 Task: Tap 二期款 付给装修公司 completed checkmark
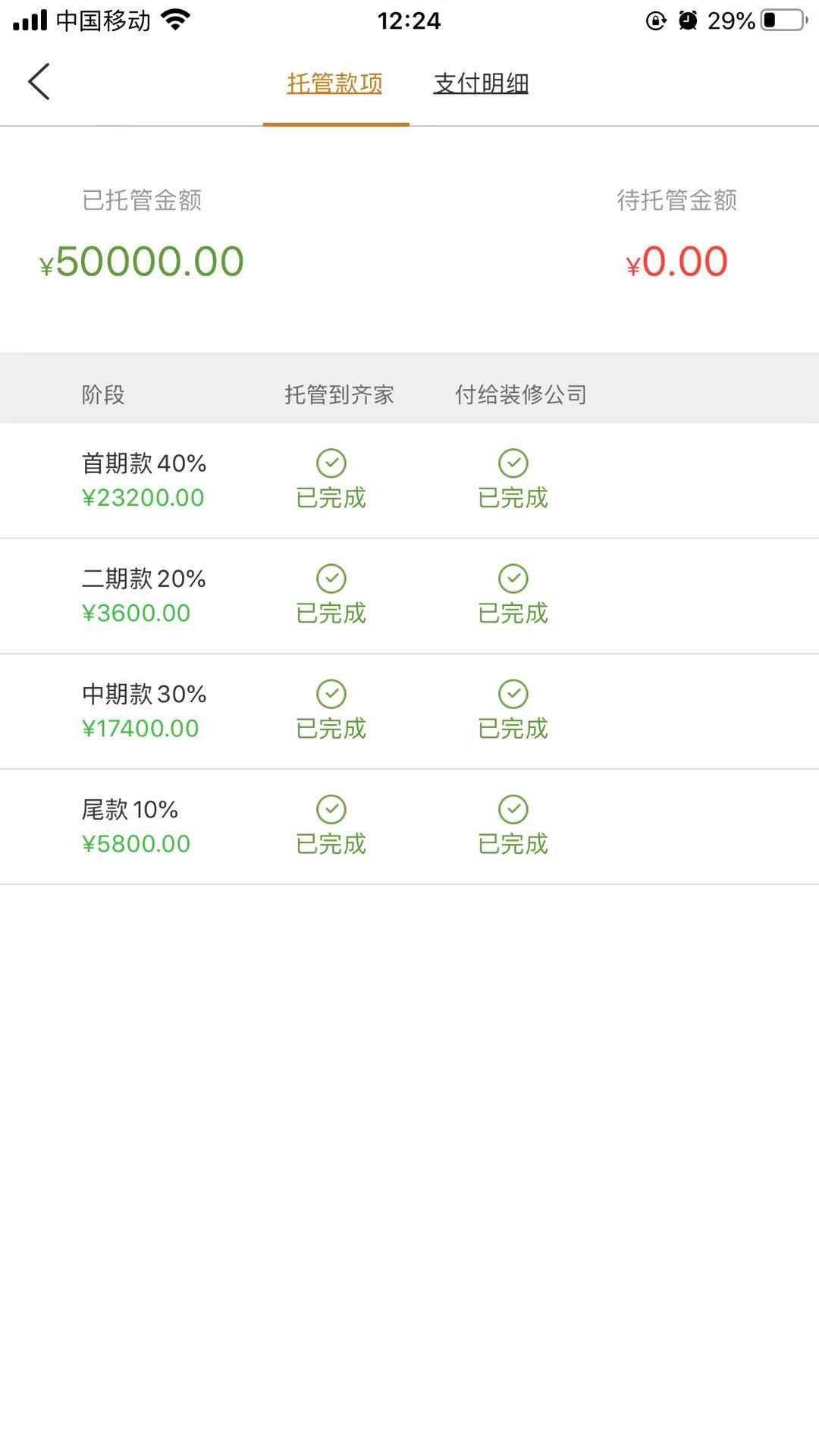513,579
